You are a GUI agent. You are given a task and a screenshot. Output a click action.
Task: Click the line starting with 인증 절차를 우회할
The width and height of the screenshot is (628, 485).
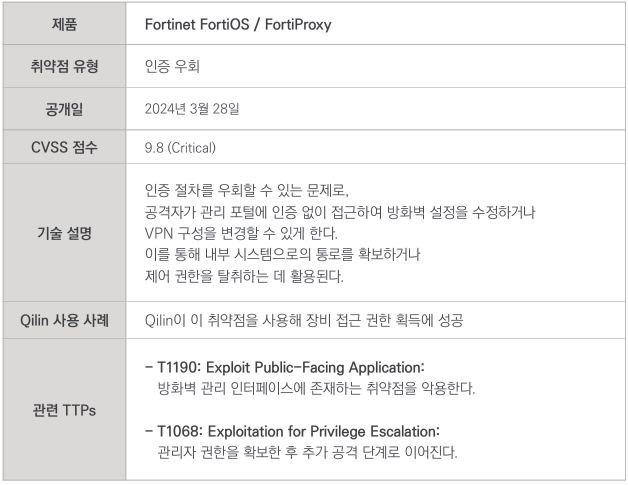(248, 190)
